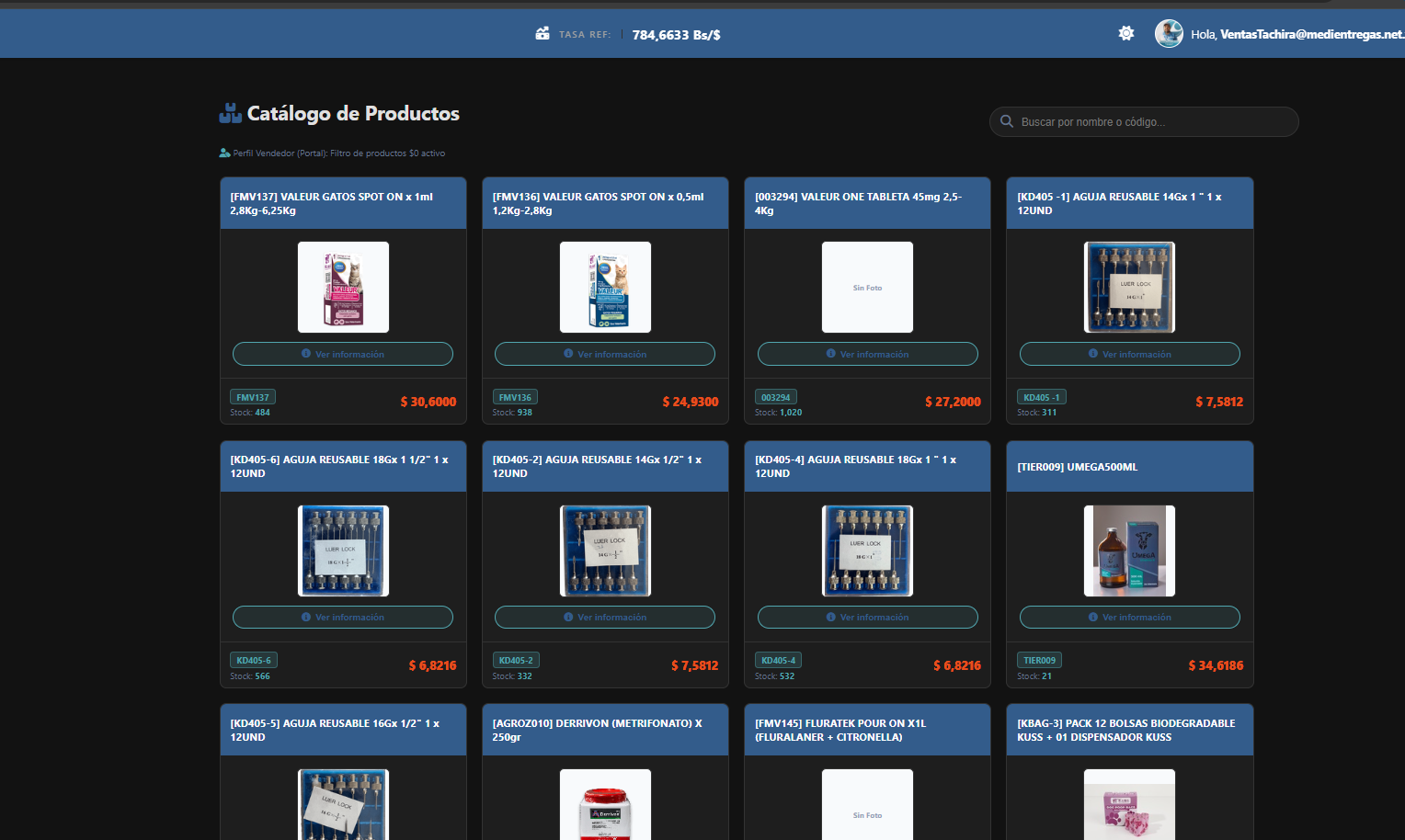Image resolution: width=1405 pixels, height=840 pixels.
Task: Open Ver información for 003294 Valeur One Tableta
Action: tap(867, 354)
